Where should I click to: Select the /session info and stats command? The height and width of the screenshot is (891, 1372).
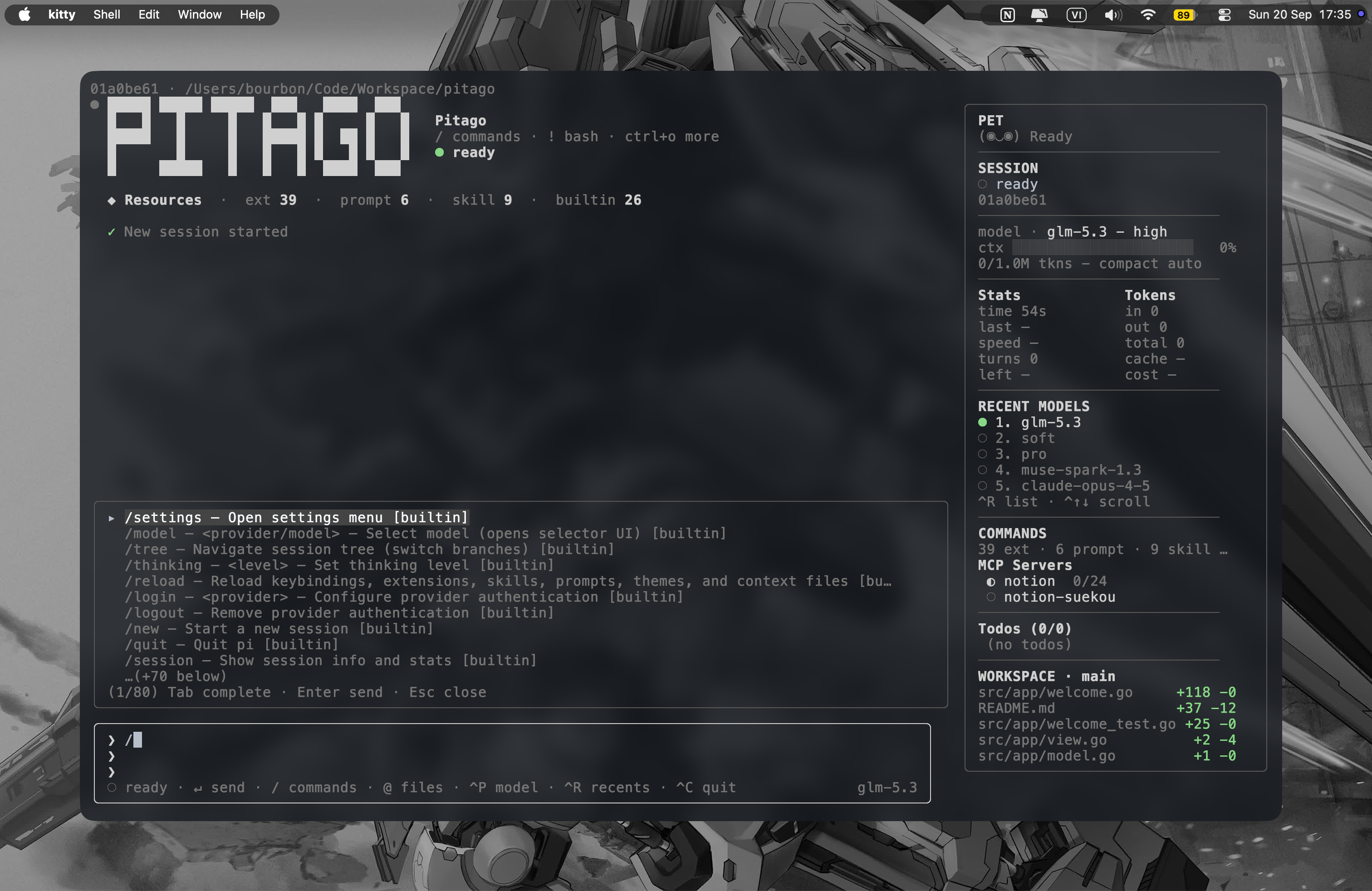[330, 661]
